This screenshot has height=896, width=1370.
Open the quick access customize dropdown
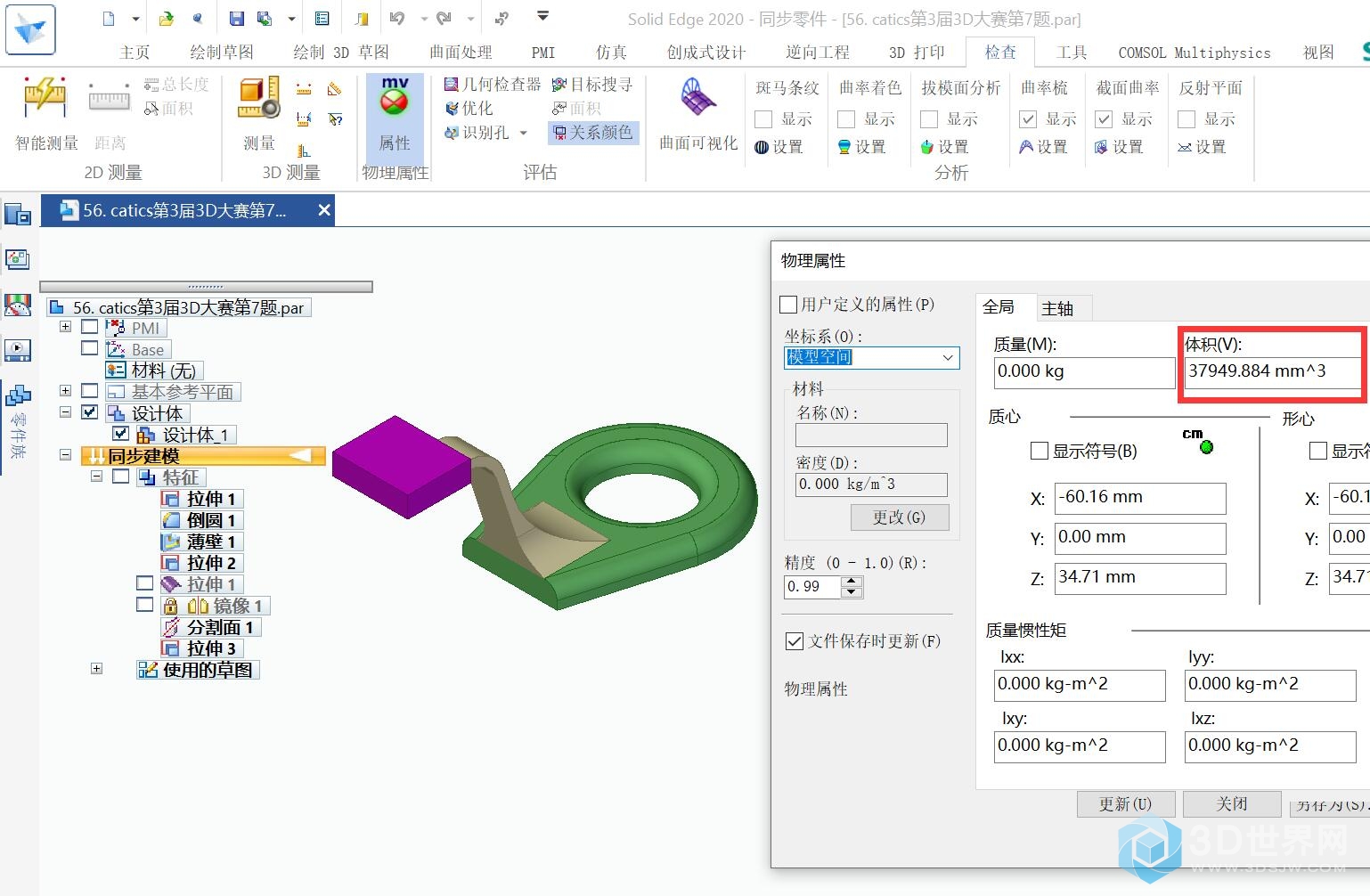[542, 16]
